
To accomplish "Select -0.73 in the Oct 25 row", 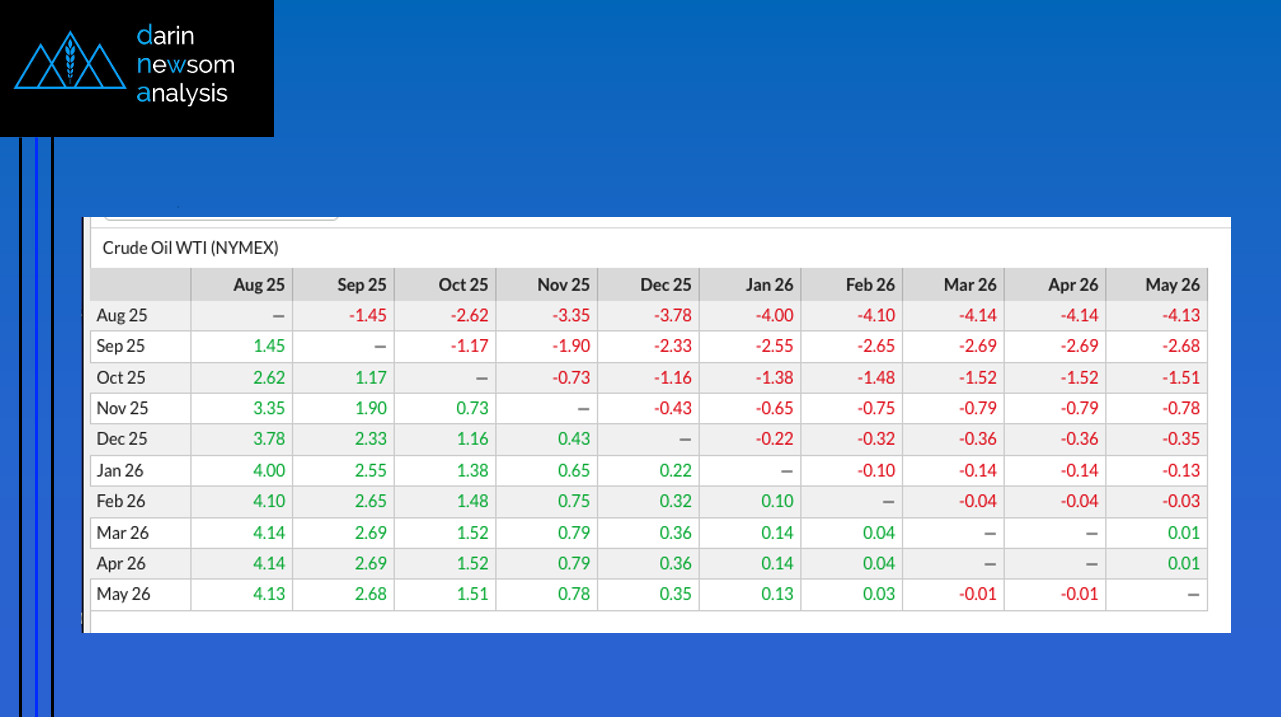I will click(570, 378).
